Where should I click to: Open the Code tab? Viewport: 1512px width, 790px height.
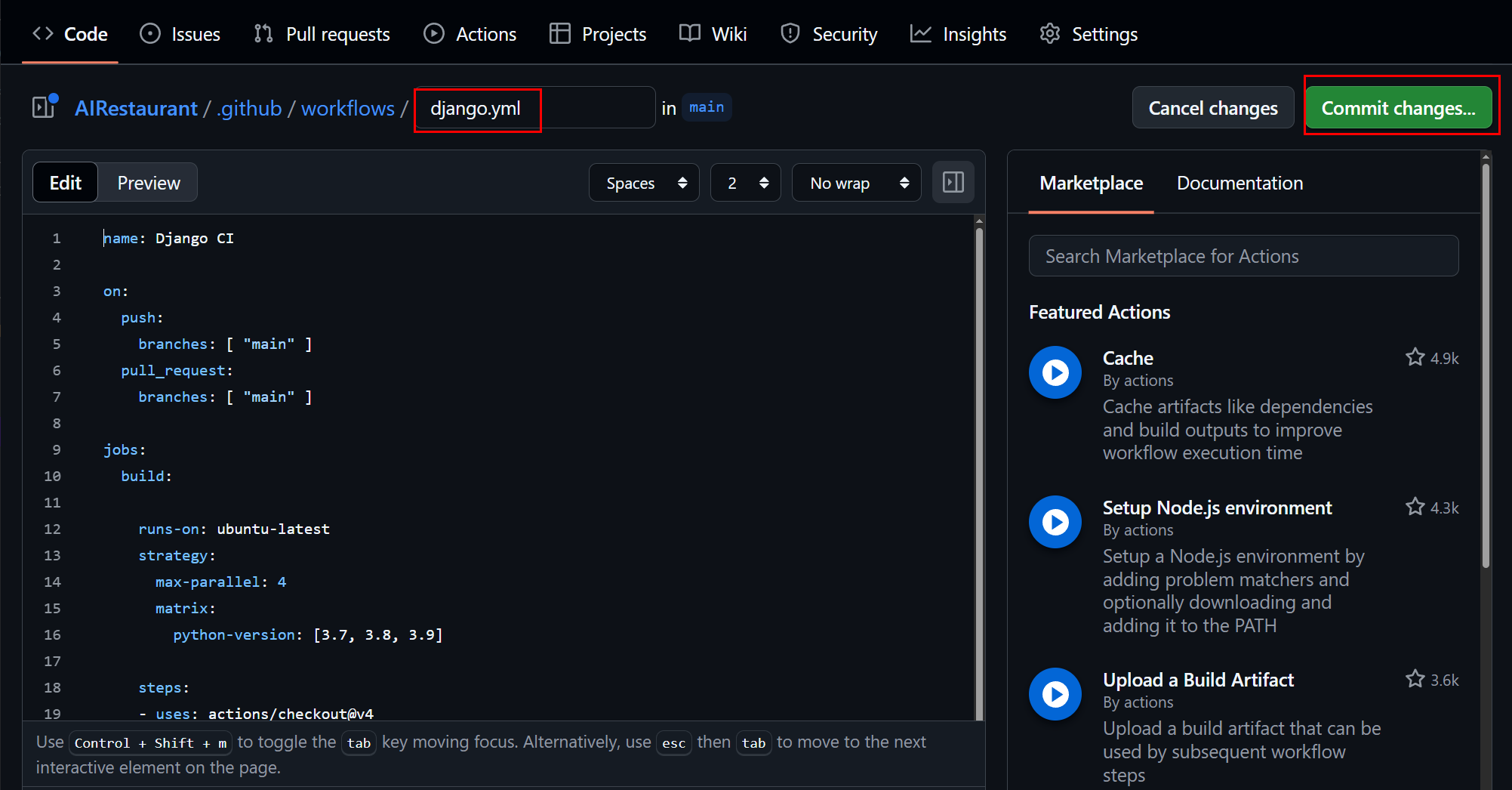click(70, 34)
